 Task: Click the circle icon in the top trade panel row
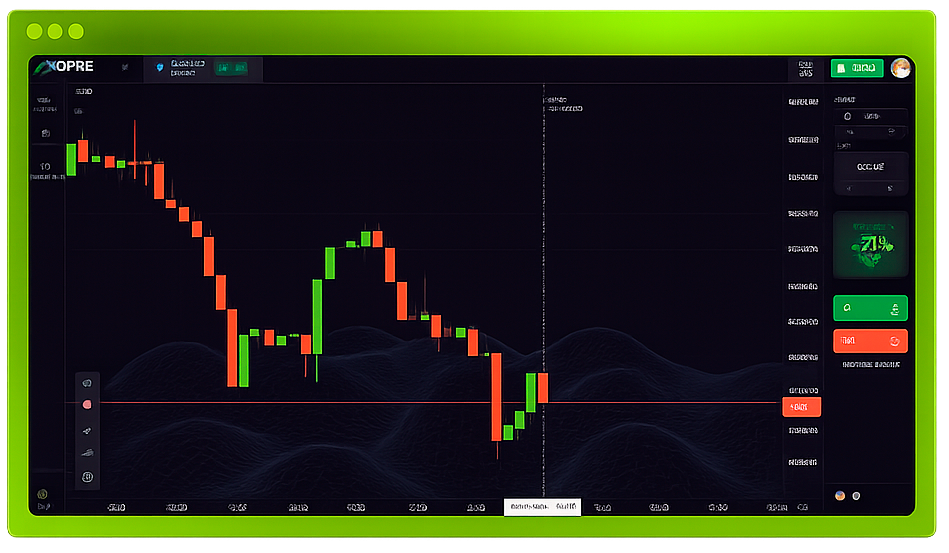(847, 116)
